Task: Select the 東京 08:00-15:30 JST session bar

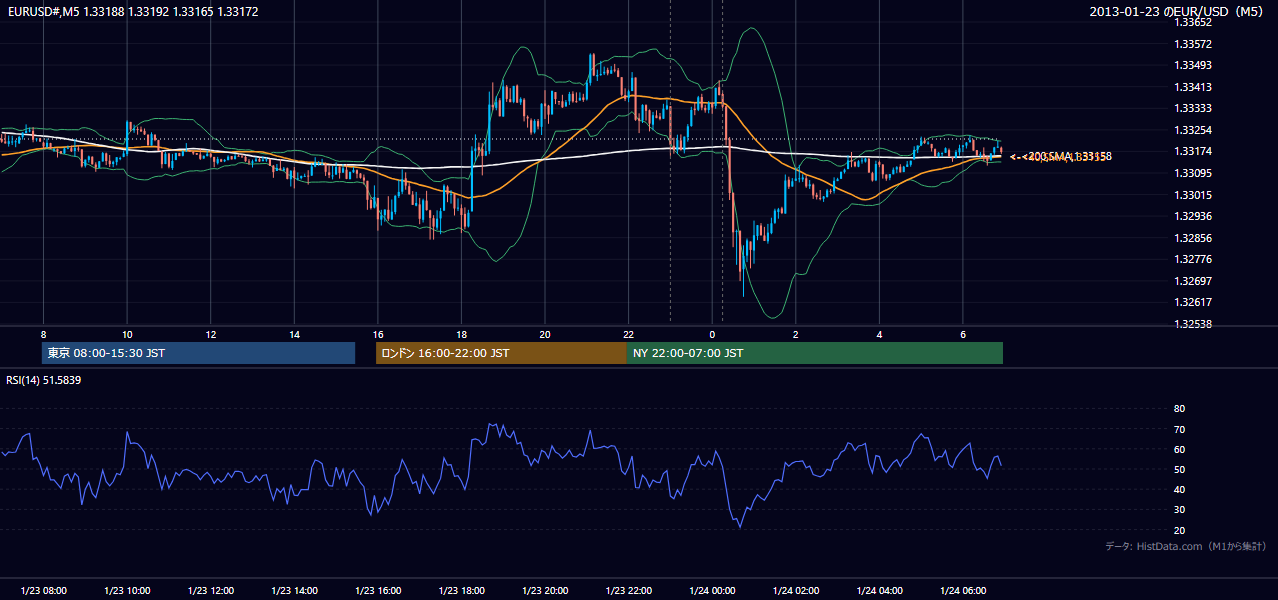Action: tap(198, 353)
